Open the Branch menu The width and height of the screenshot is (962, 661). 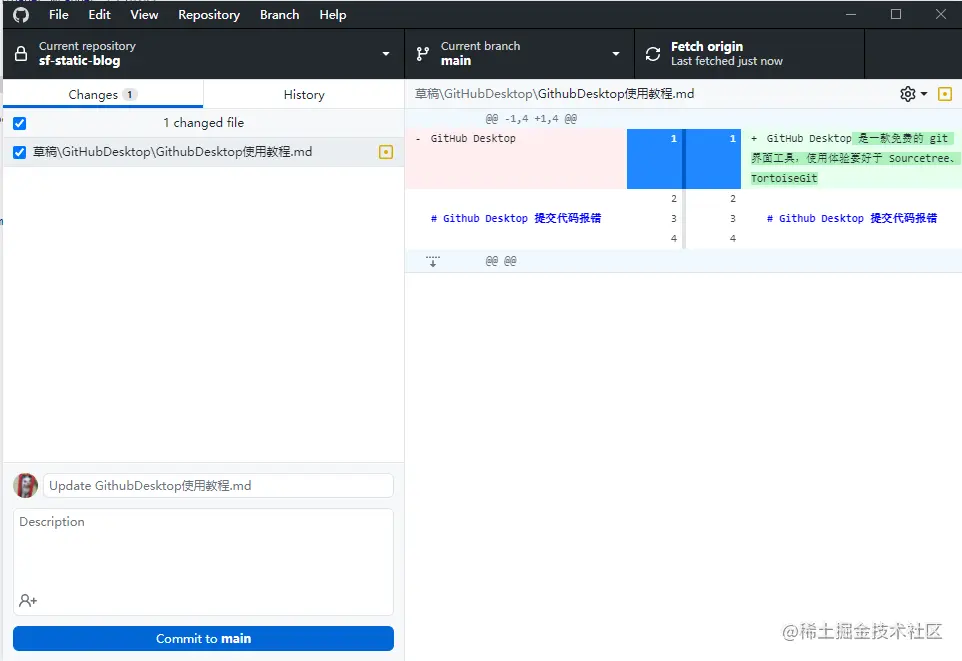coord(280,15)
